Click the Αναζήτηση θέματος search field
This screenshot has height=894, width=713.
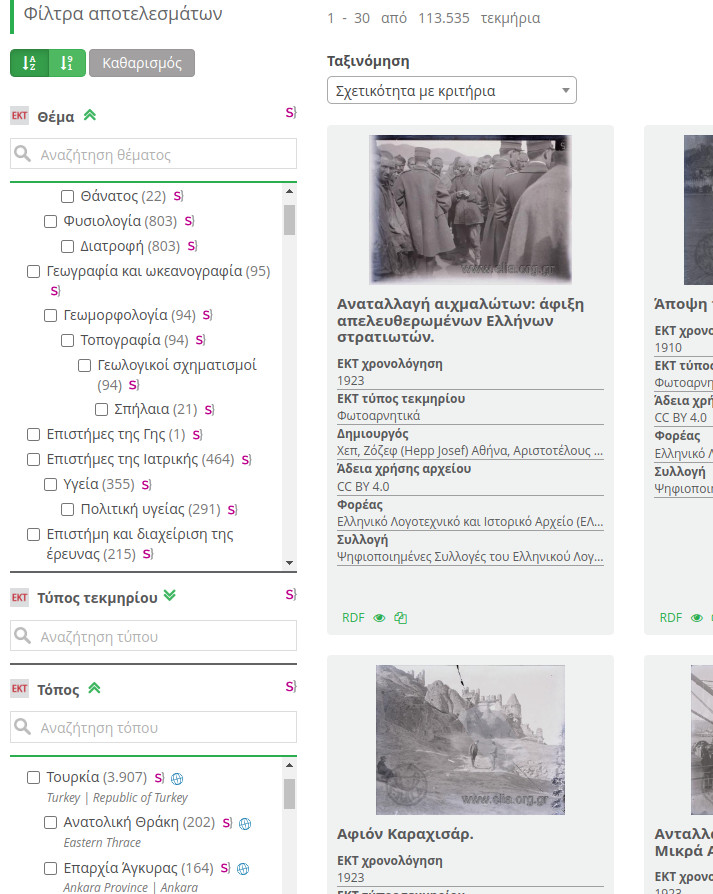pyautogui.click(x=154, y=155)
